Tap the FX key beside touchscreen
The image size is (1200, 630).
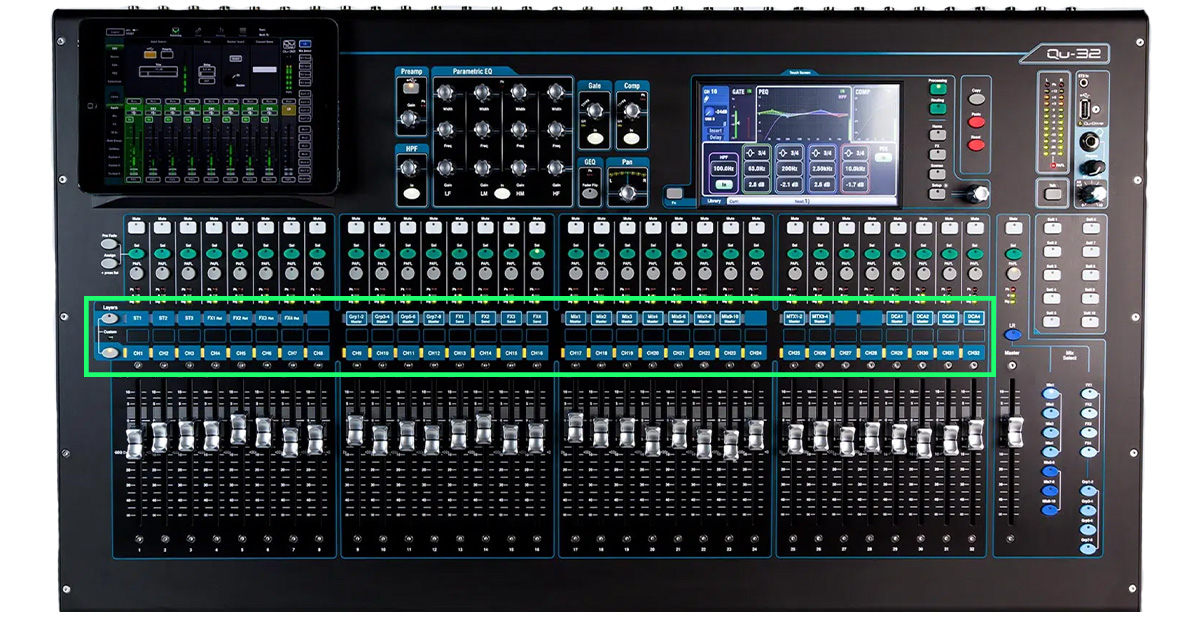(x=937, y=153)
